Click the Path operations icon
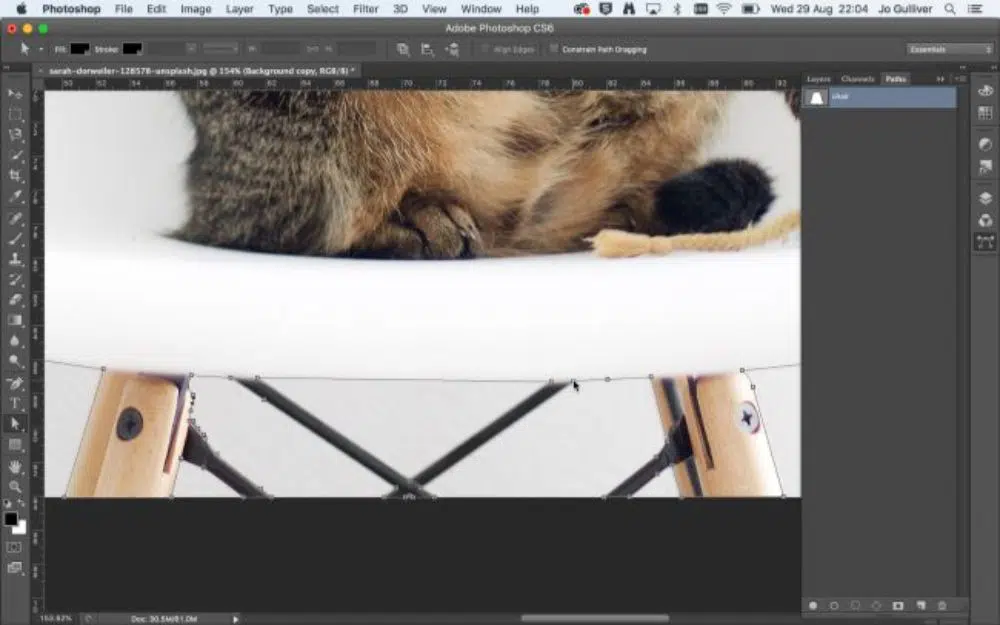1000x625 pixels. coord(402,49)
